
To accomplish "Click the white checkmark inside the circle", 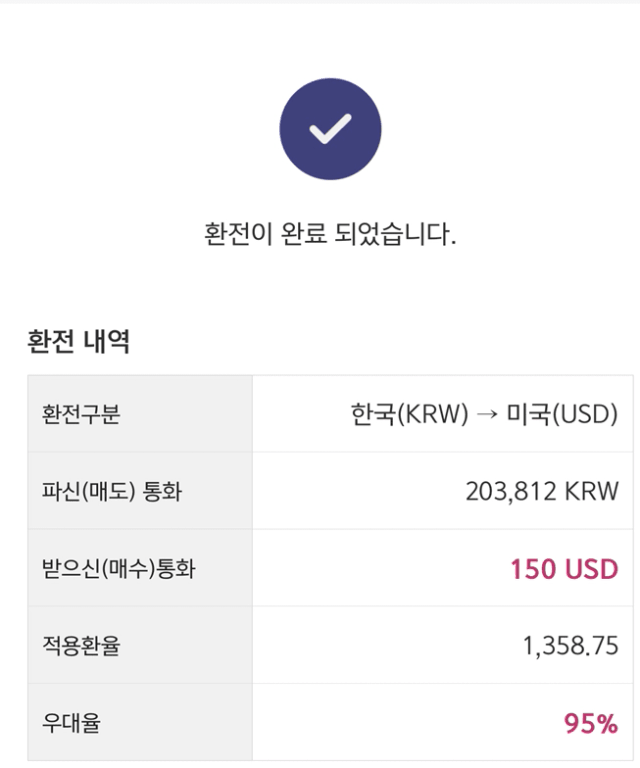I will click(331, 129).
